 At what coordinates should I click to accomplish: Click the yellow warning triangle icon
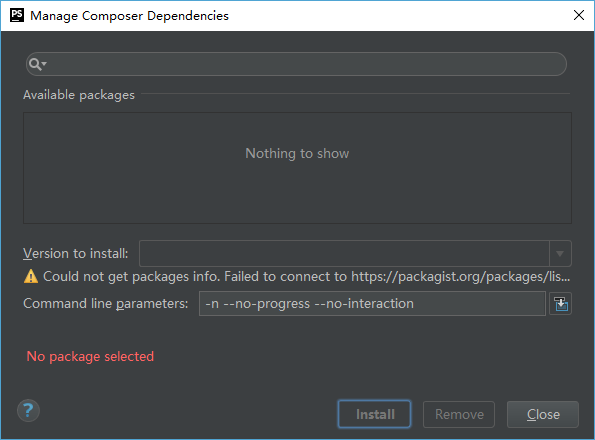31,277
